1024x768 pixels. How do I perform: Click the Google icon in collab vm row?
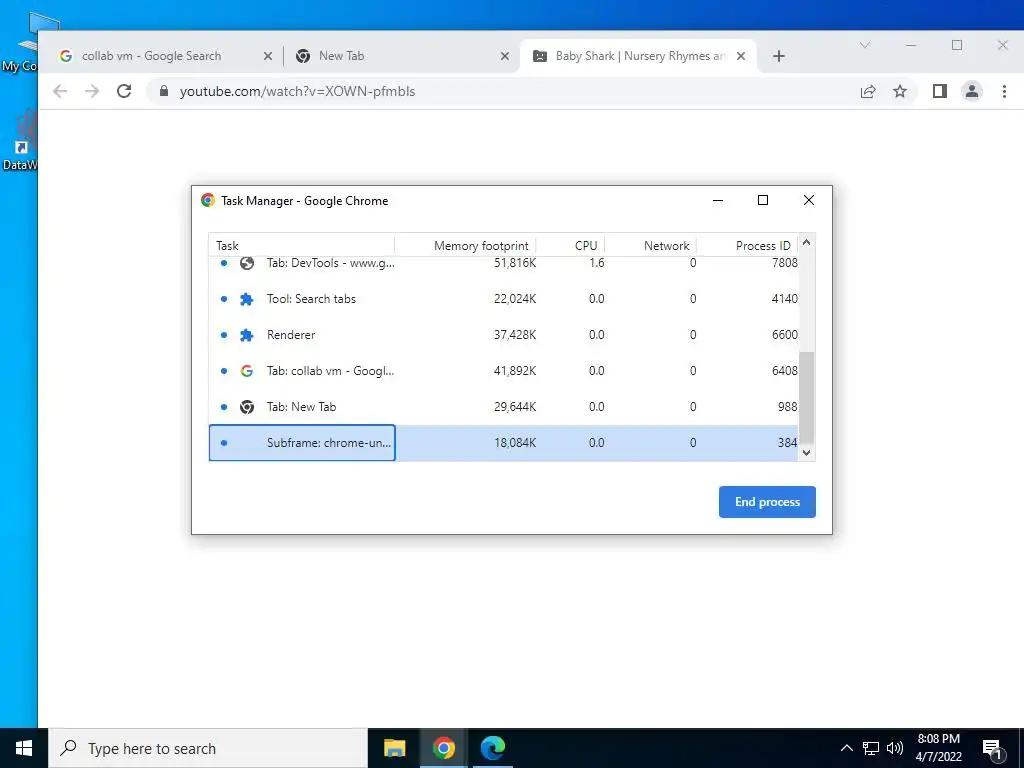tap(247, 371)
